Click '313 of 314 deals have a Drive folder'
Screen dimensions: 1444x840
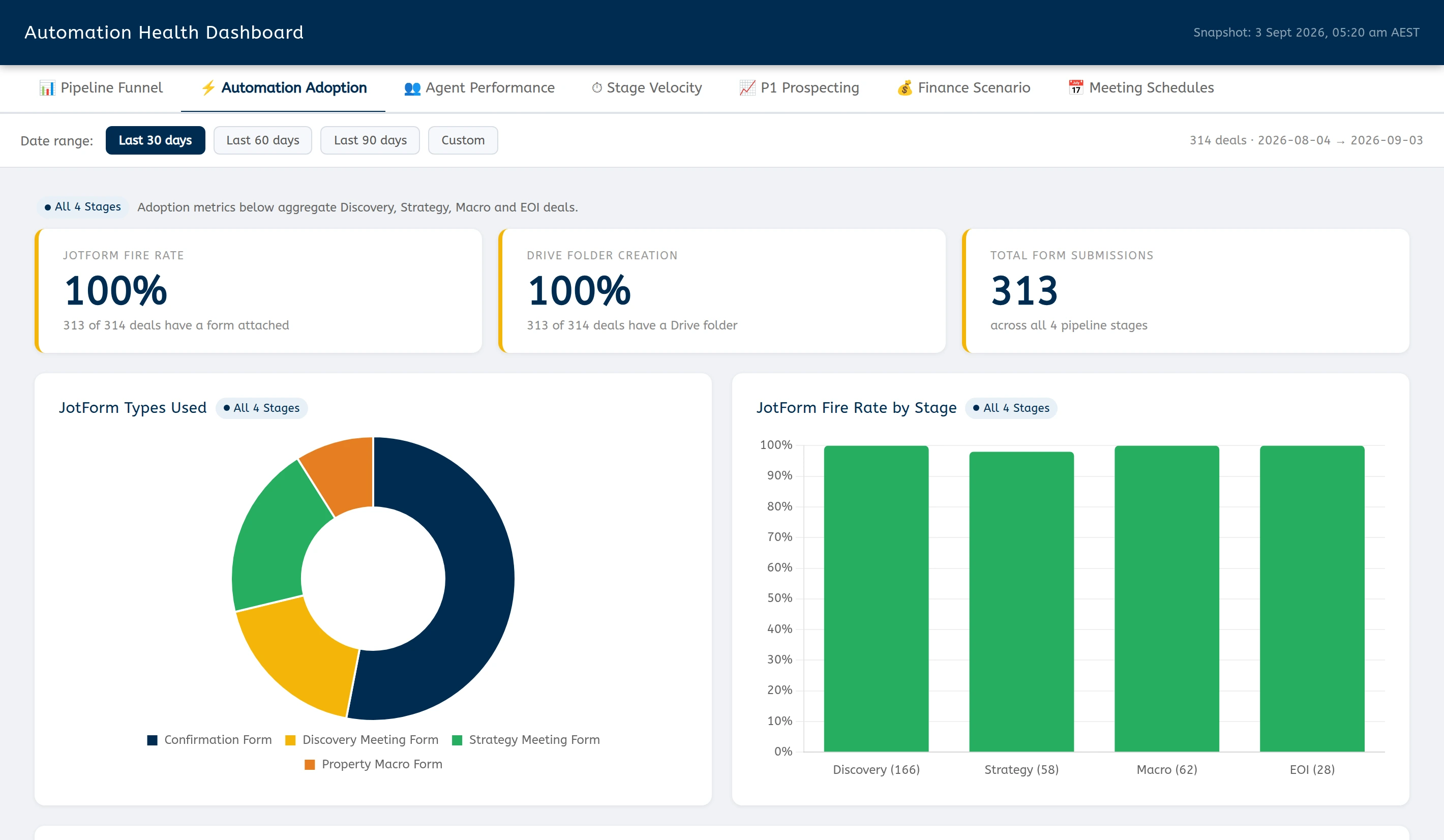[x=632, y=325]
